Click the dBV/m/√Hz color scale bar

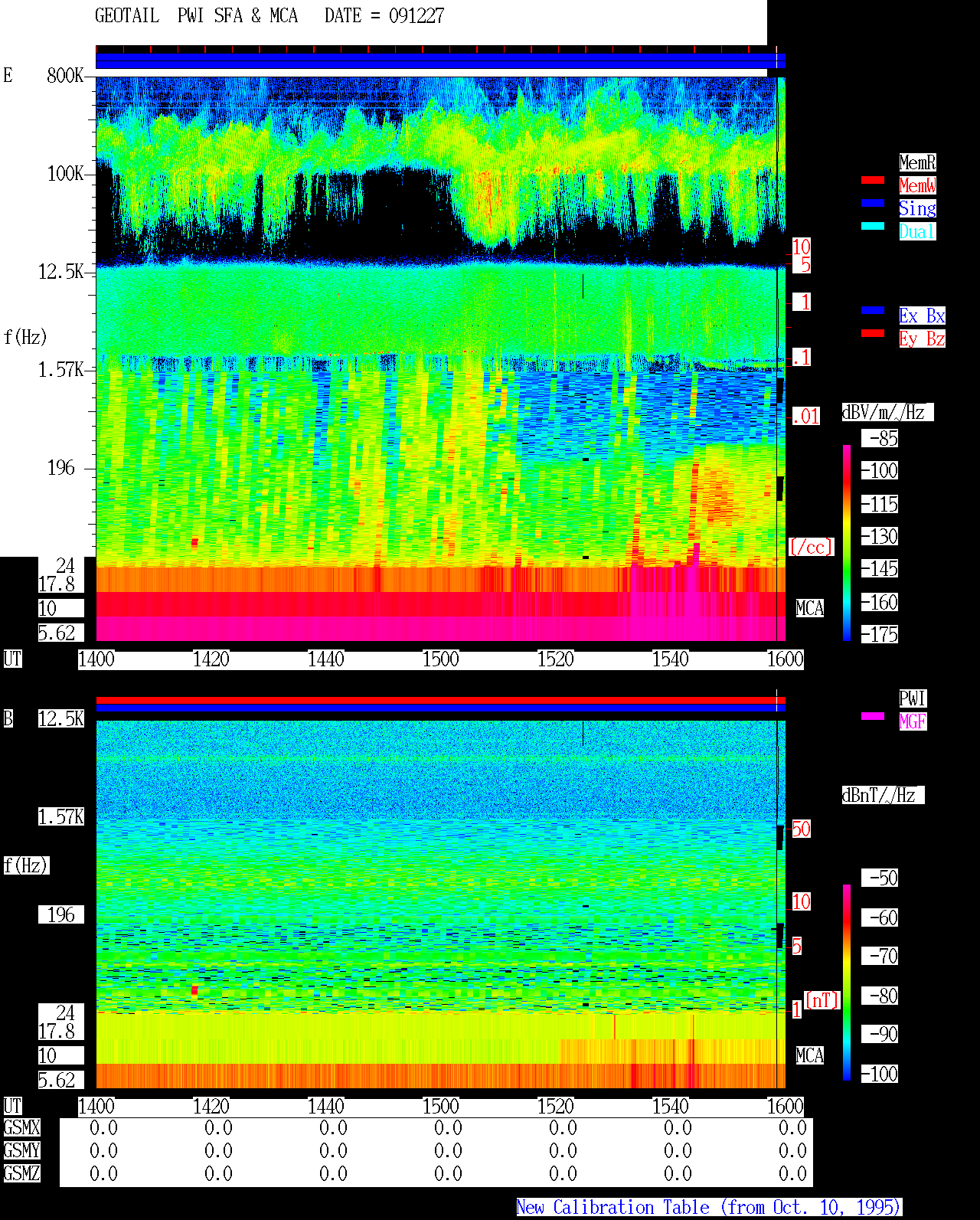[x=847, y=542]
